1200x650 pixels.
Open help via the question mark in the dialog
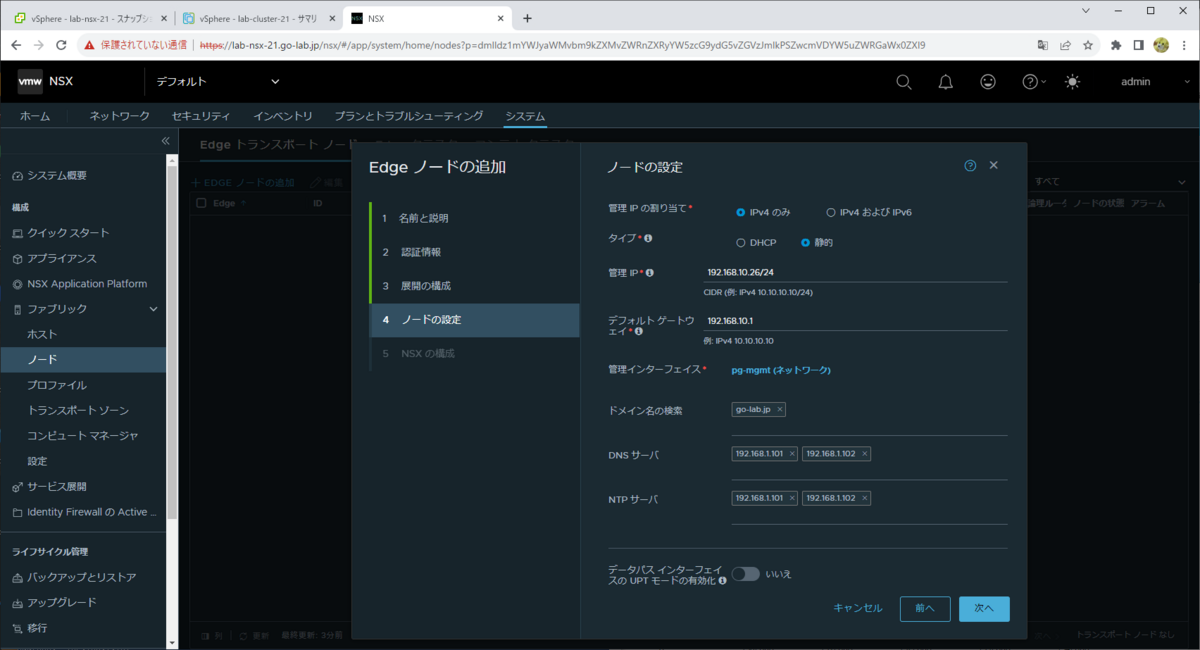(x=969, y=165)
